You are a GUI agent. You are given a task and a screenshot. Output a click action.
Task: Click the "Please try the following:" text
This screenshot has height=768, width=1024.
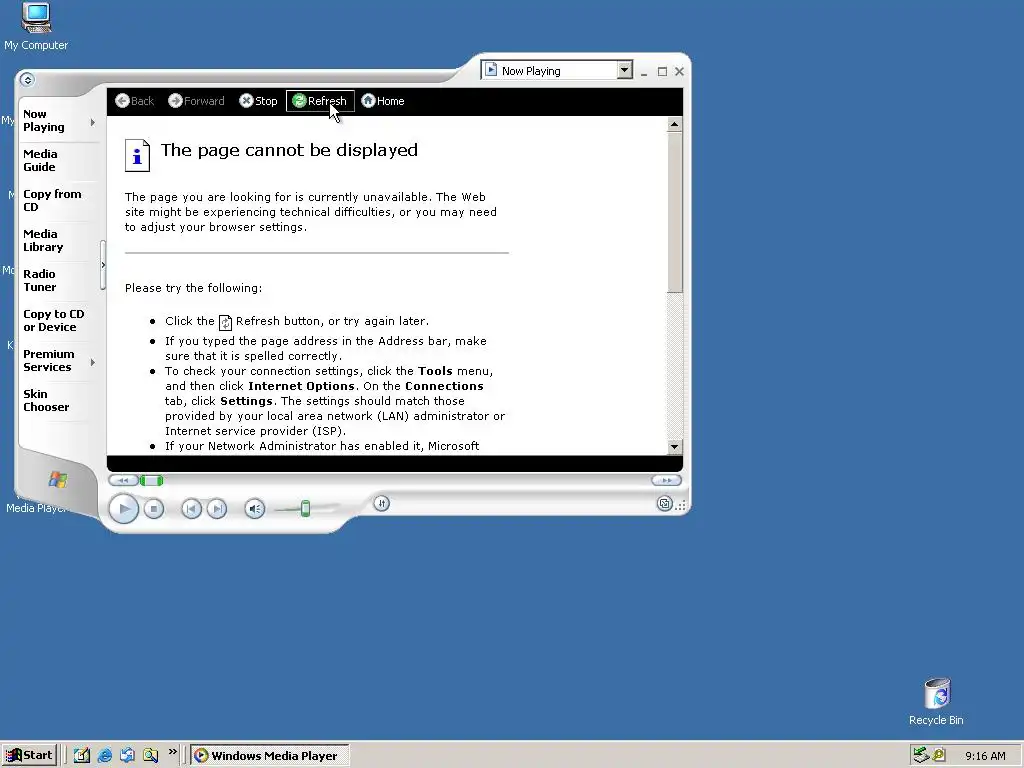coord(193,288)
